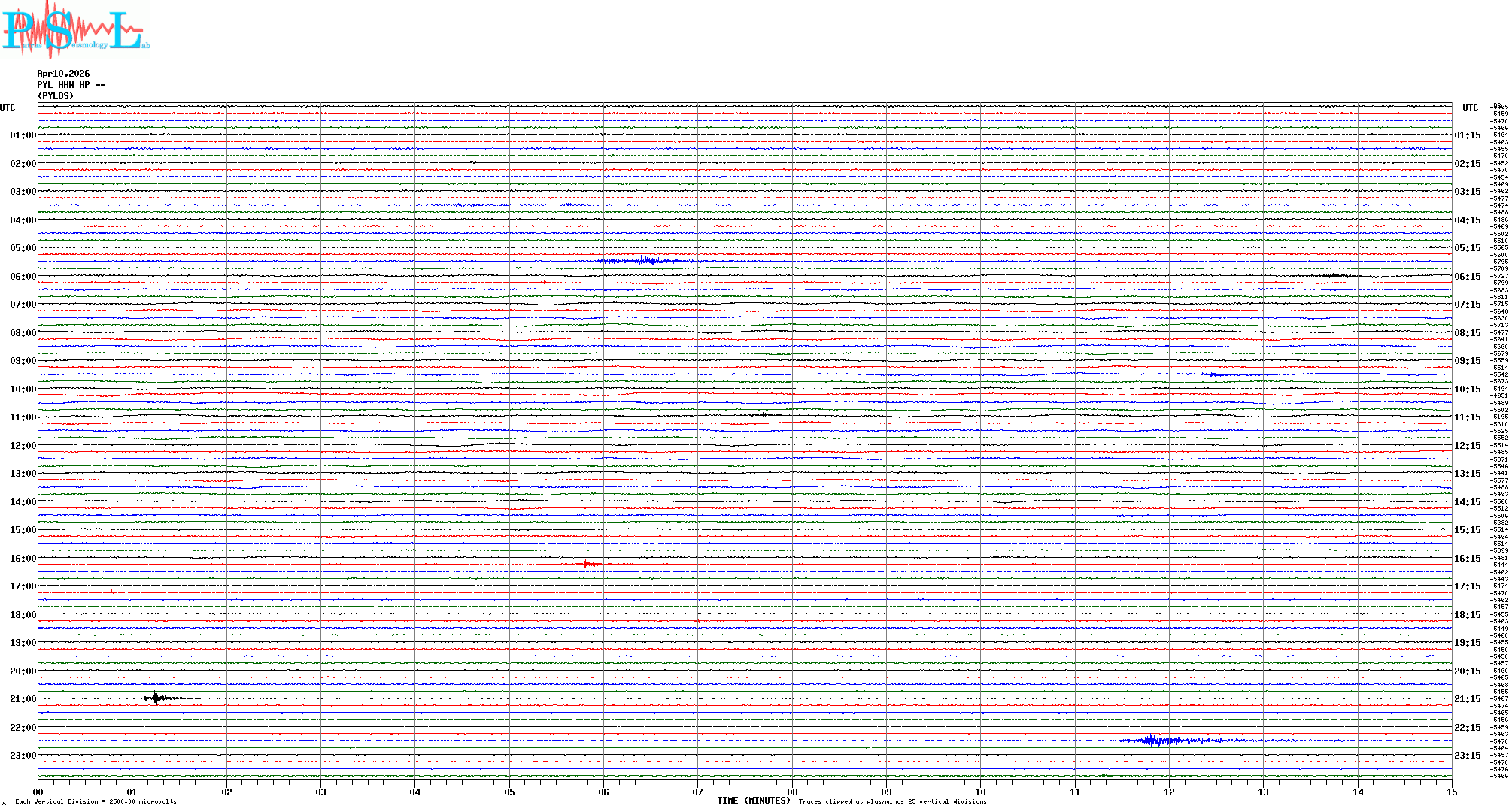Image resolution: width=1512 pixels, height=812 pixels.
Task: Select the 22:15 label on right axis
Action: [1467, 728]
